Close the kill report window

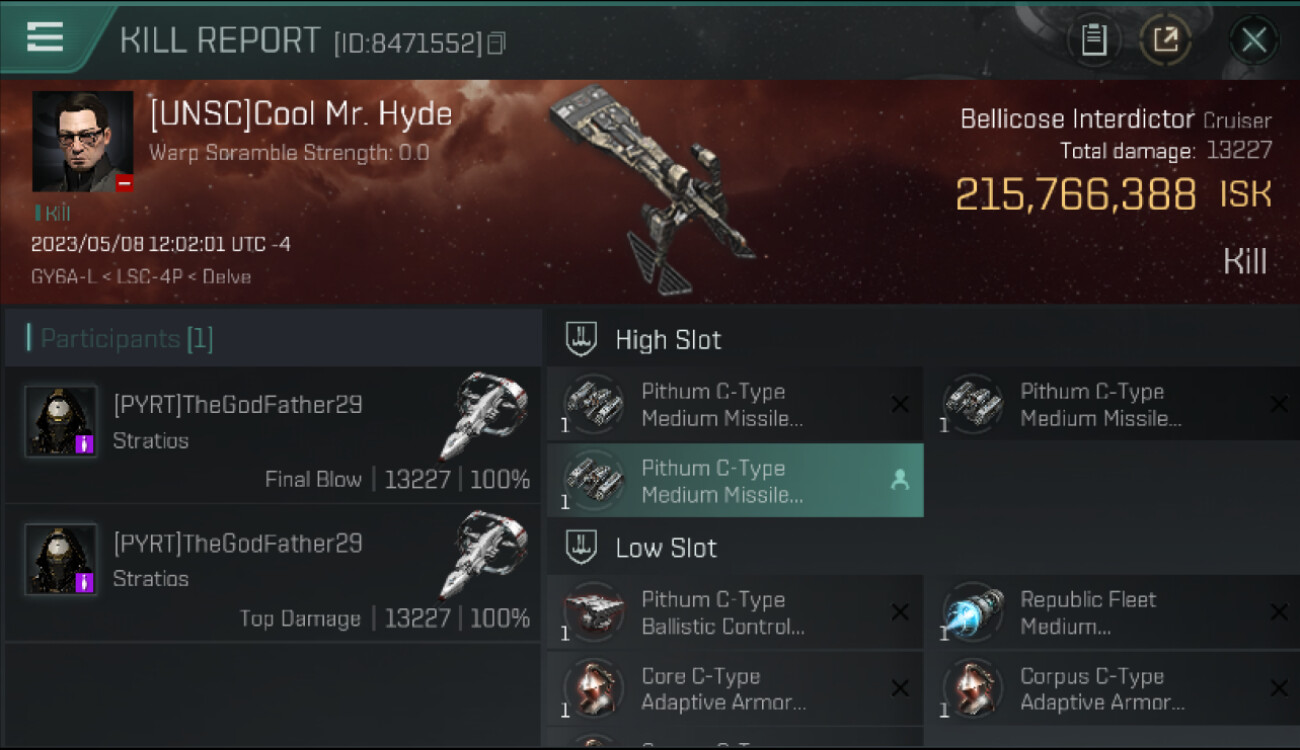point(1253,40)
